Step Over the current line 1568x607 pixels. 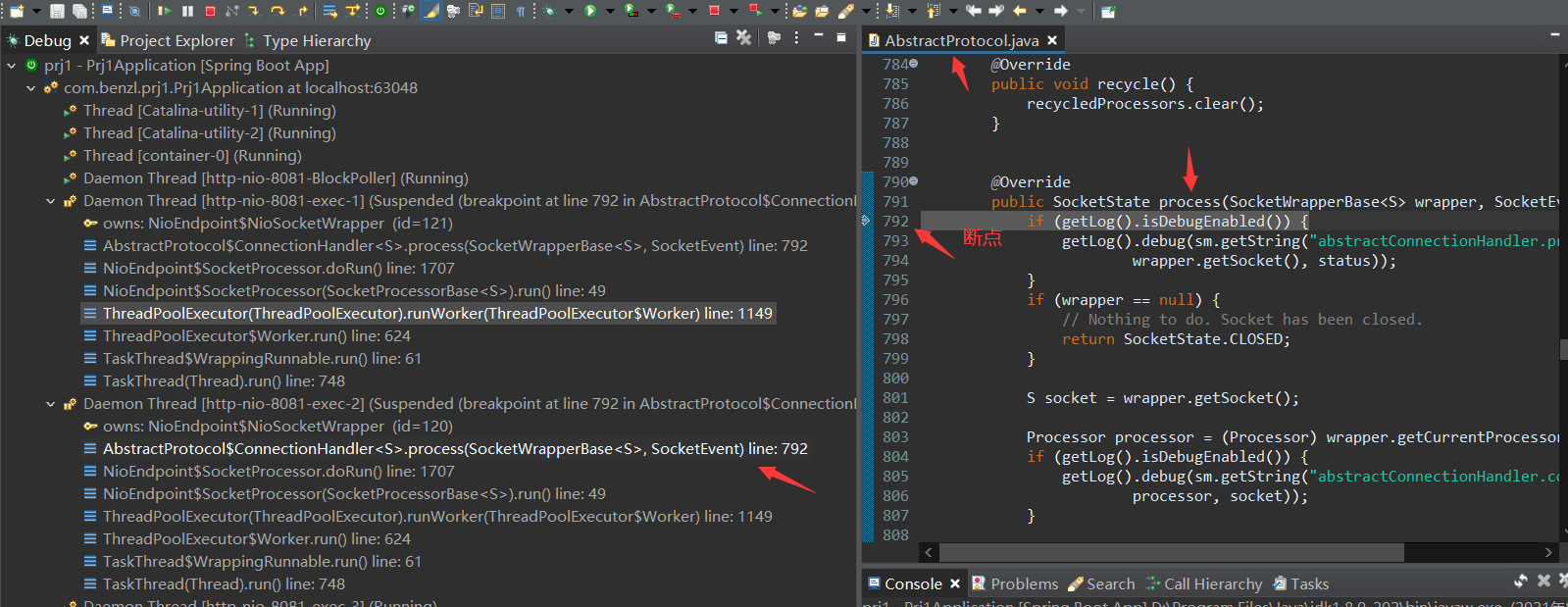[x=278, y=11]
